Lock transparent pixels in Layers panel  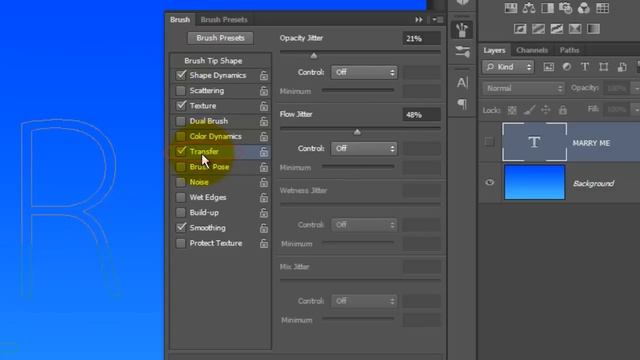[x=512, y=110]
